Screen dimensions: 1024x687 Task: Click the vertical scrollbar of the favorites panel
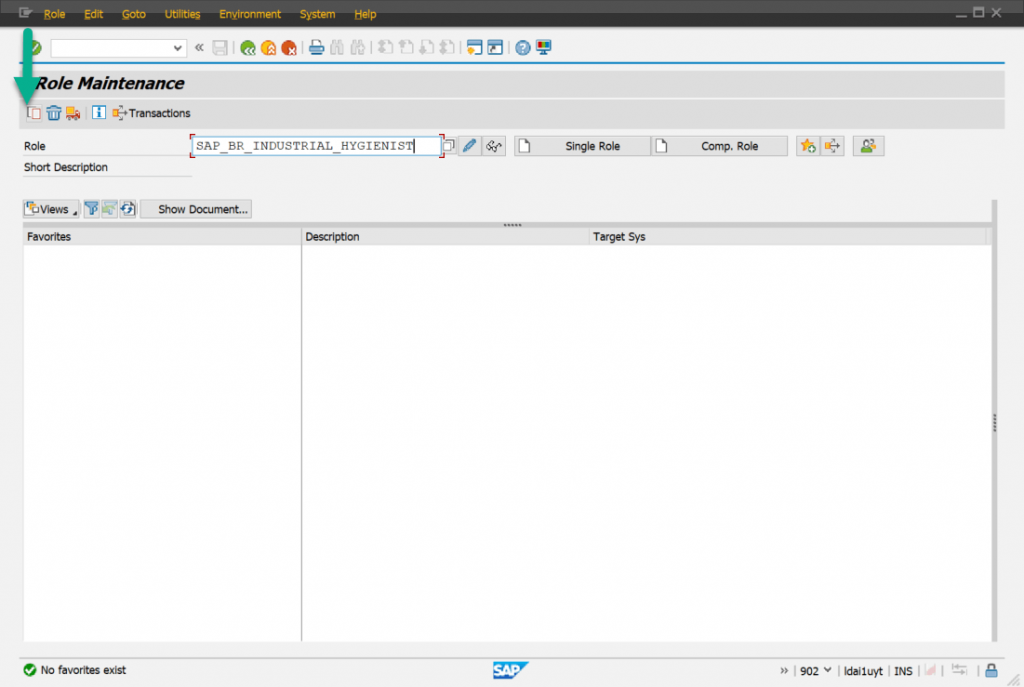(x=994, y=421)
